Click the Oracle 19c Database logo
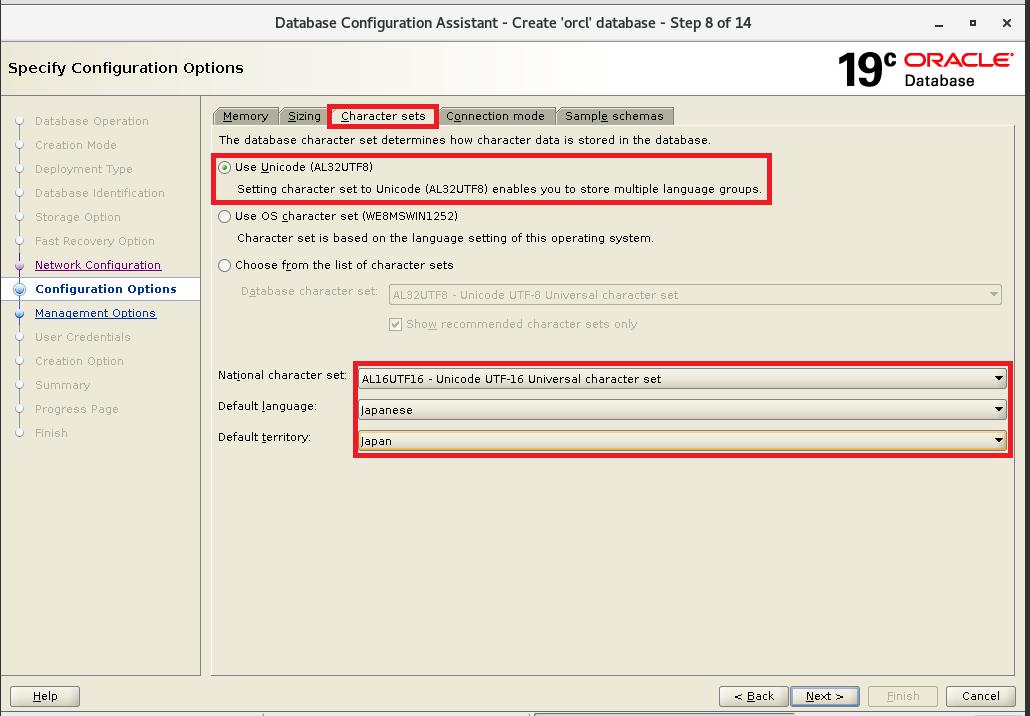The image size is (1030, 716). point(926,69)
